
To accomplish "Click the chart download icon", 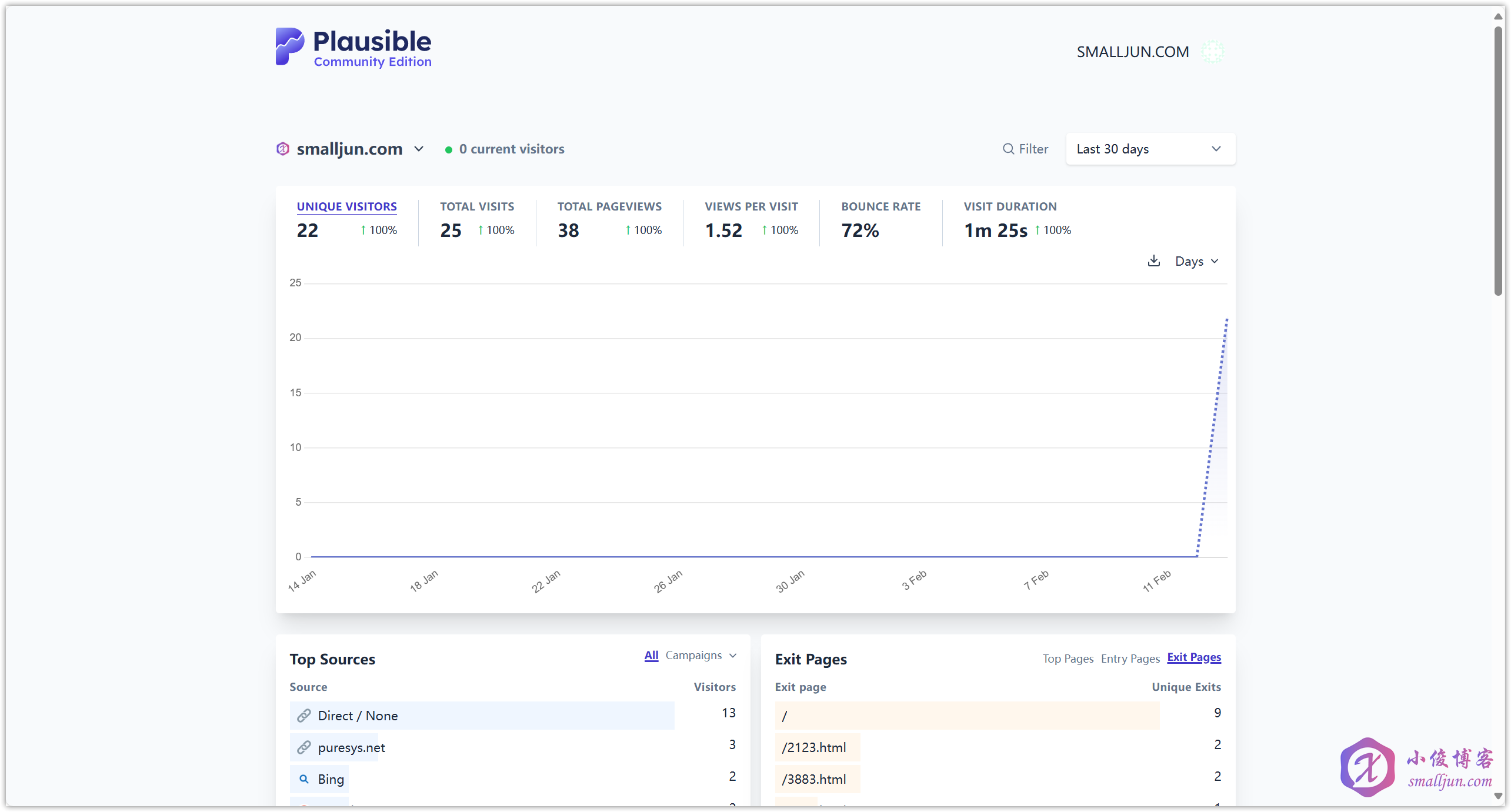I will [1153, 261].
